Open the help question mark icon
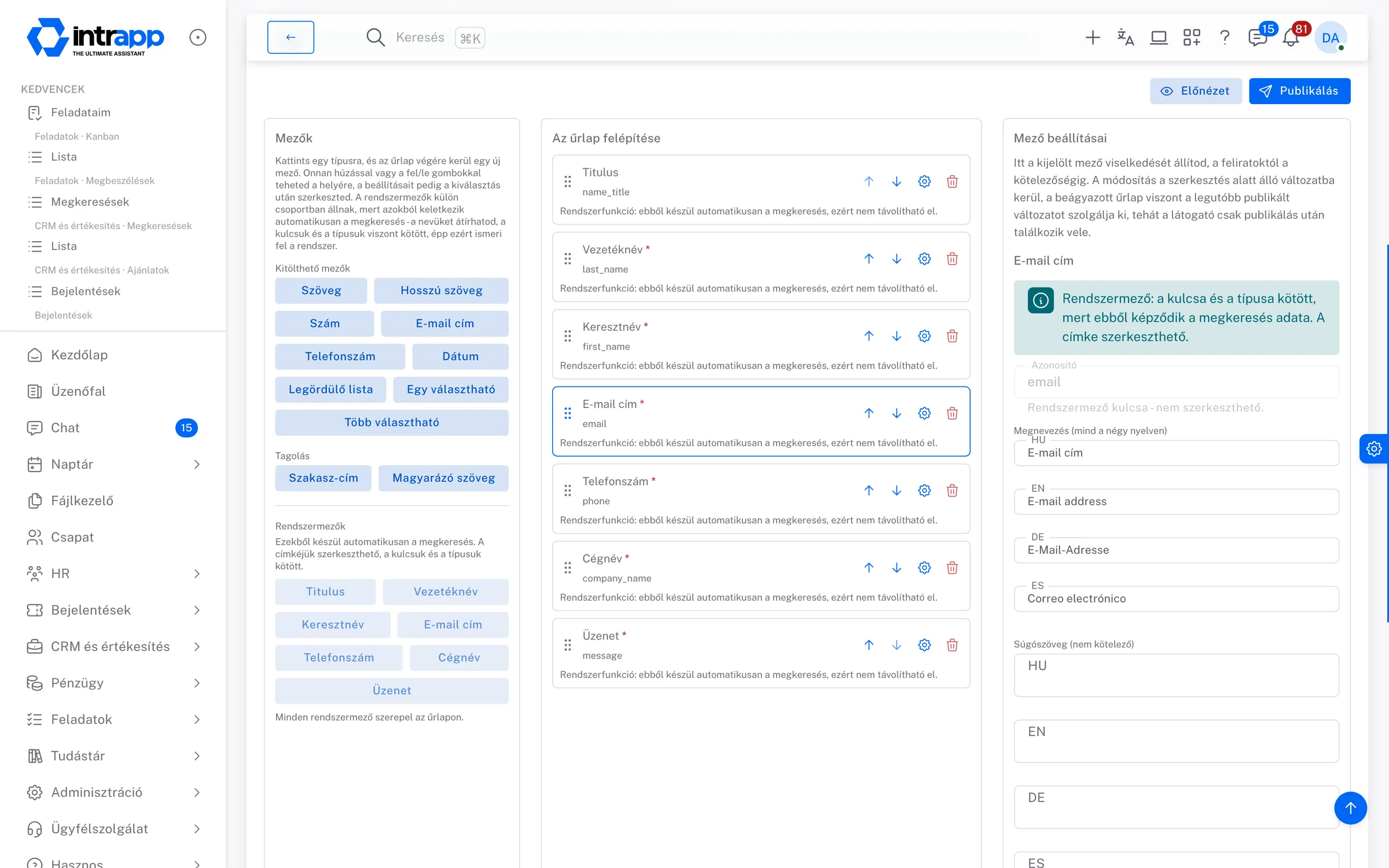This screenshot has height=868, width=1389. [x=1224, y=38]
